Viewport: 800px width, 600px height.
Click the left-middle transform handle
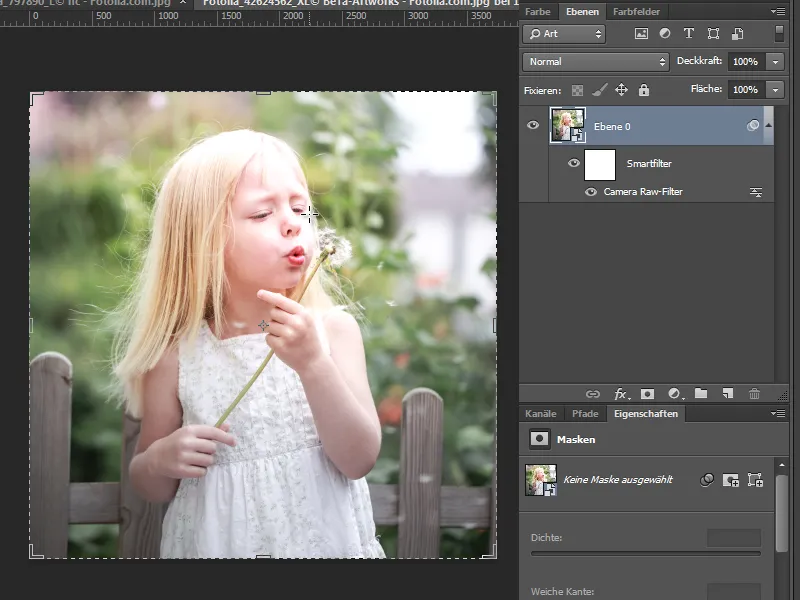point(31,326)
